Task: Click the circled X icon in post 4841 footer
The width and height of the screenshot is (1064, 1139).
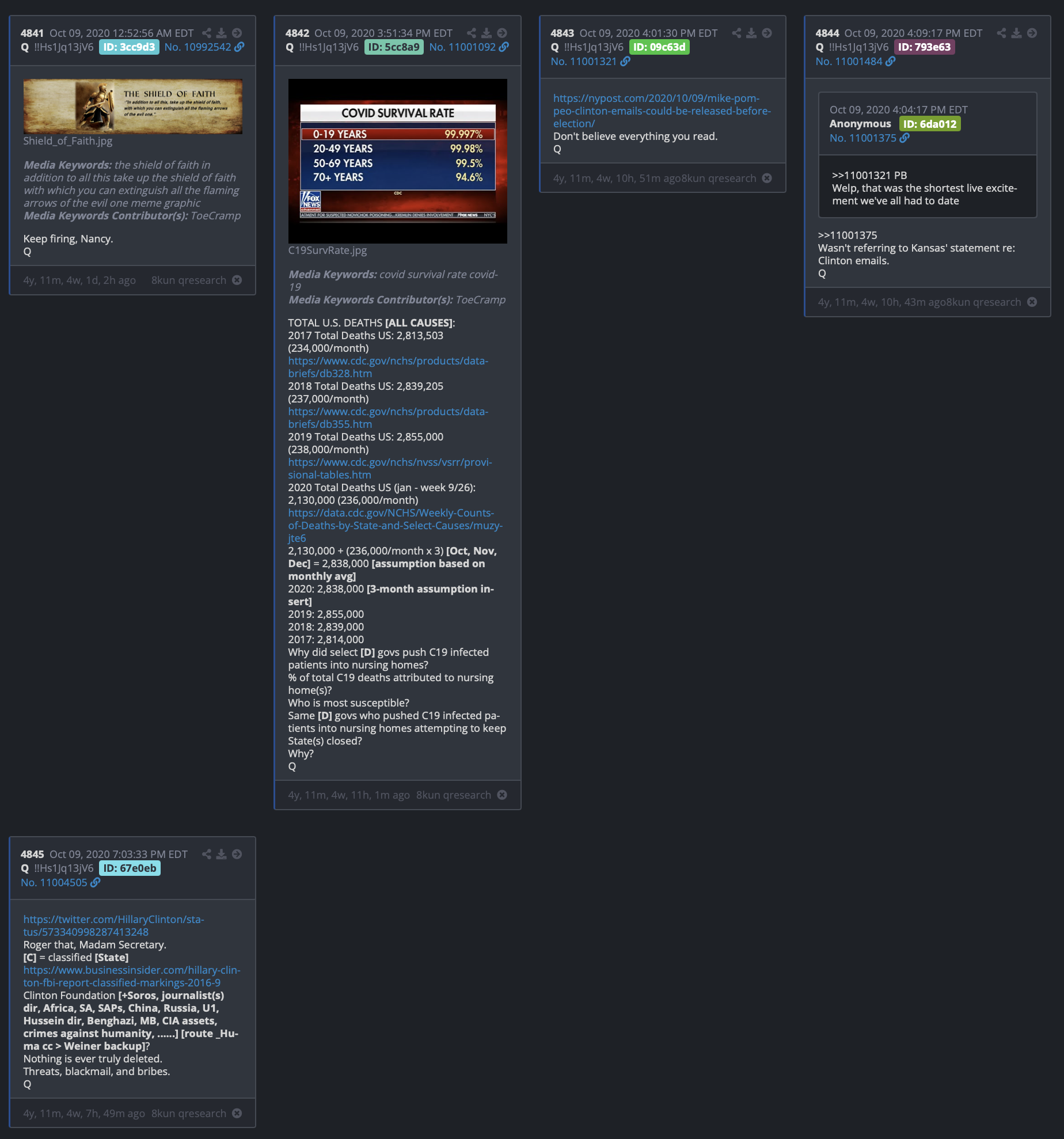Action: pyautogui.click(x=237, y=280)
